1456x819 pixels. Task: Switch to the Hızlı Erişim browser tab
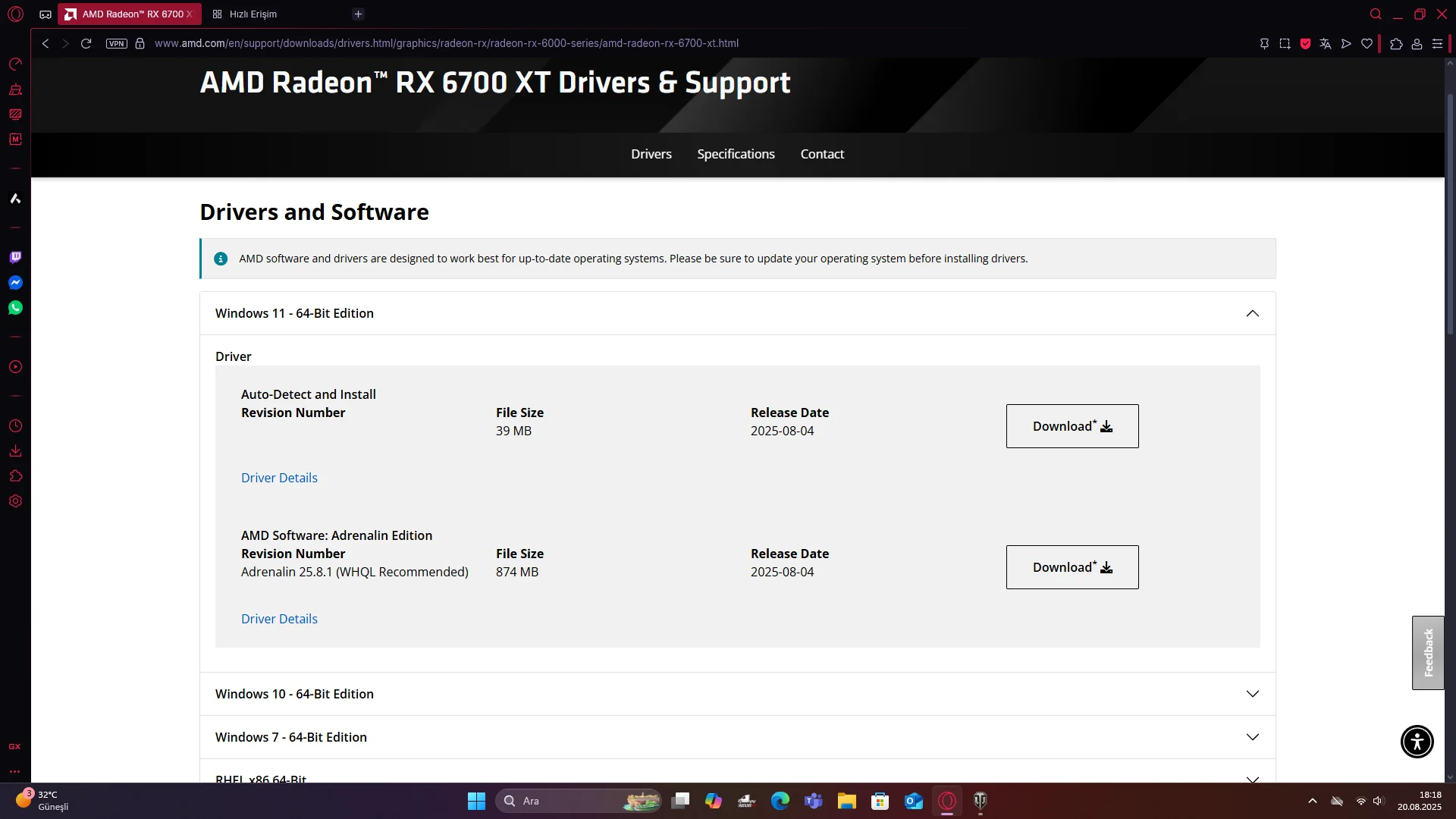(253, 14)
